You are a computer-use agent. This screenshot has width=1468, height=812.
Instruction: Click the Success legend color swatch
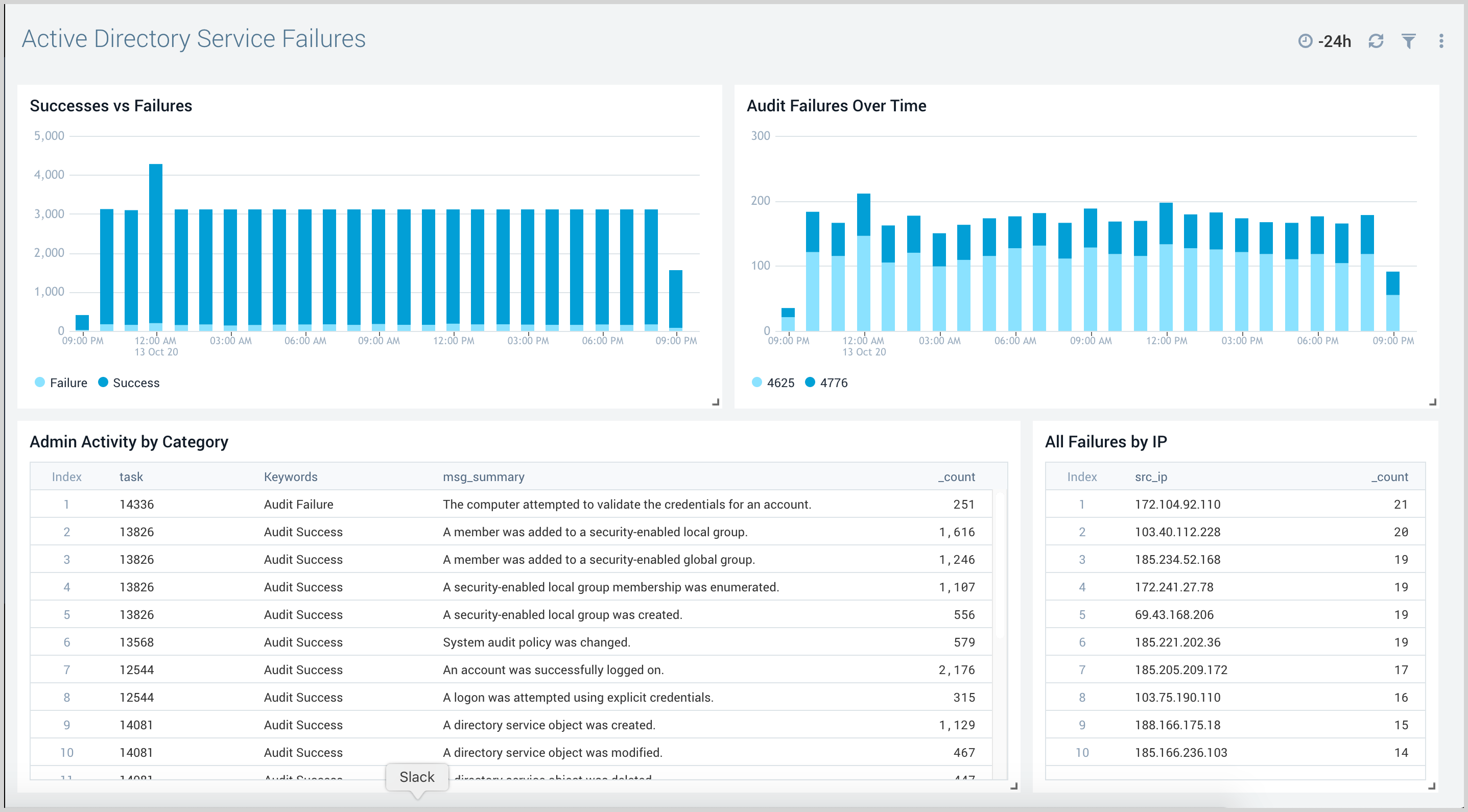(103, 383)
